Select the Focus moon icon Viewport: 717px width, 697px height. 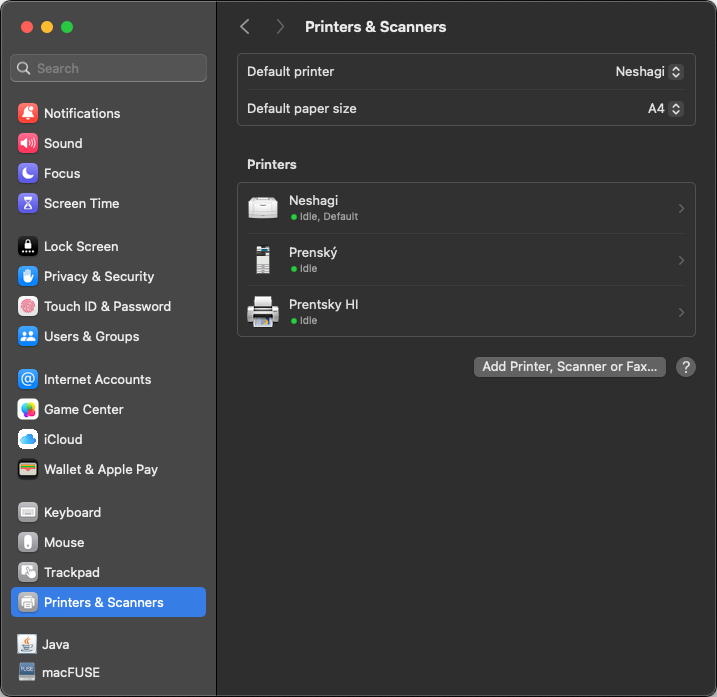pyautogui.click(x=28, y=173)
